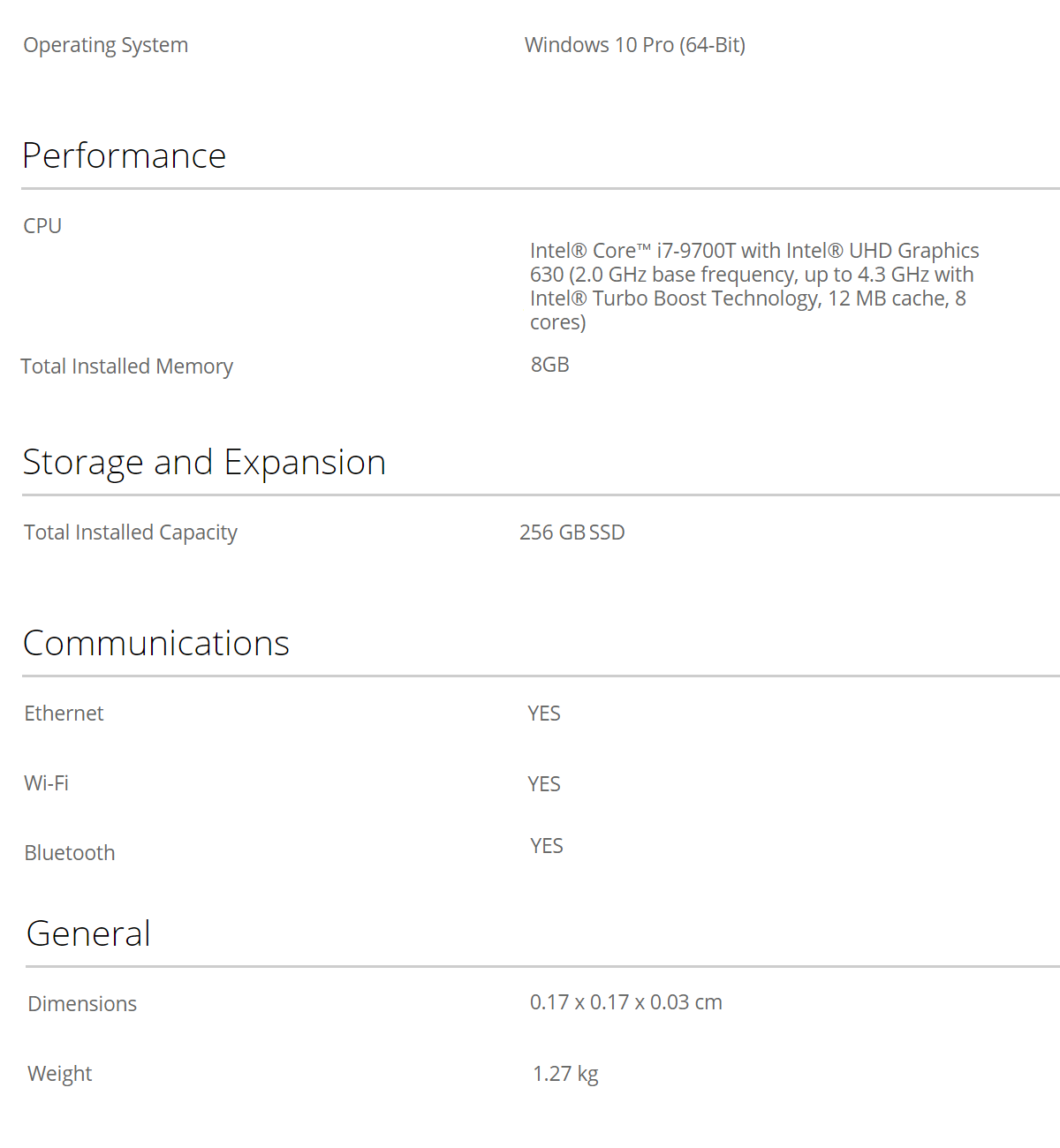Click the Total Installed Capacity label
Image resolution: width=1060 pixels, height=1148 pixels.
[x=131, y=532]
